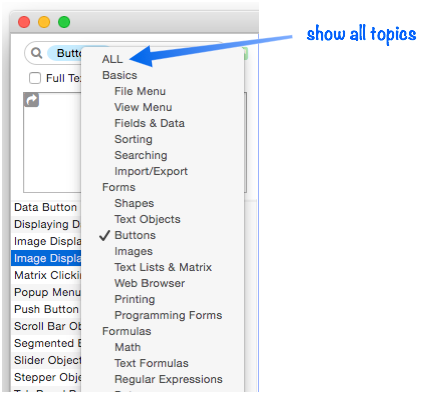The height and width of the screenshot is (394, 435).
Task: Close the help window with red button
Action: 24,22
